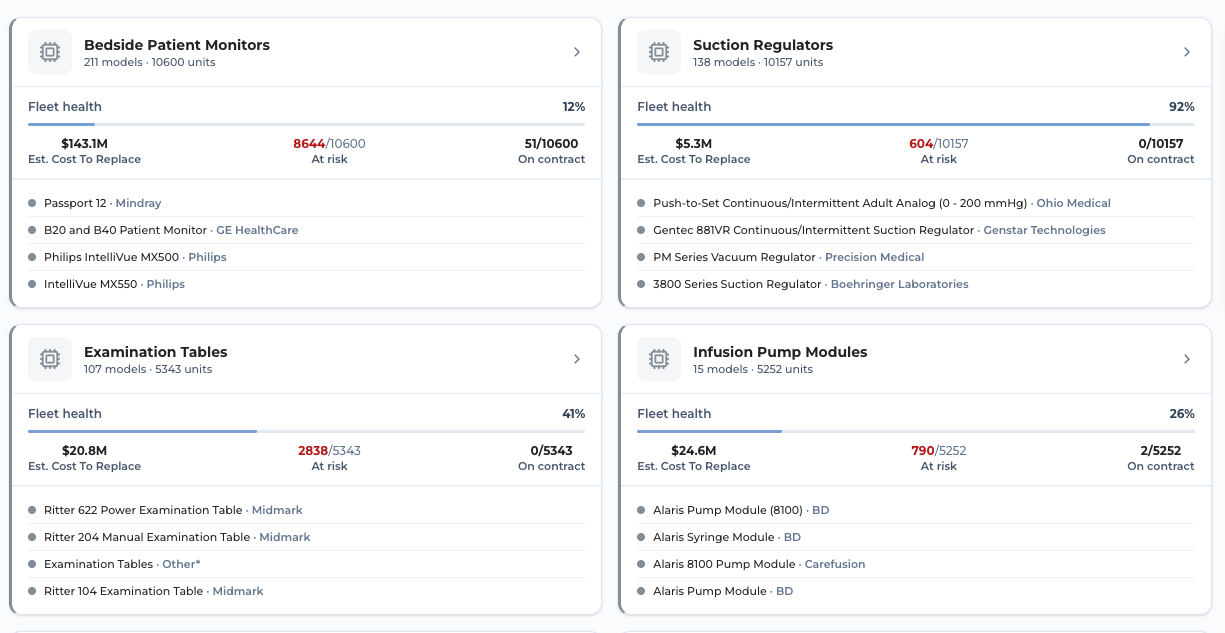Open Midmark link beside Ritter 104 table
1225x633 pixels.
point(238,591)
